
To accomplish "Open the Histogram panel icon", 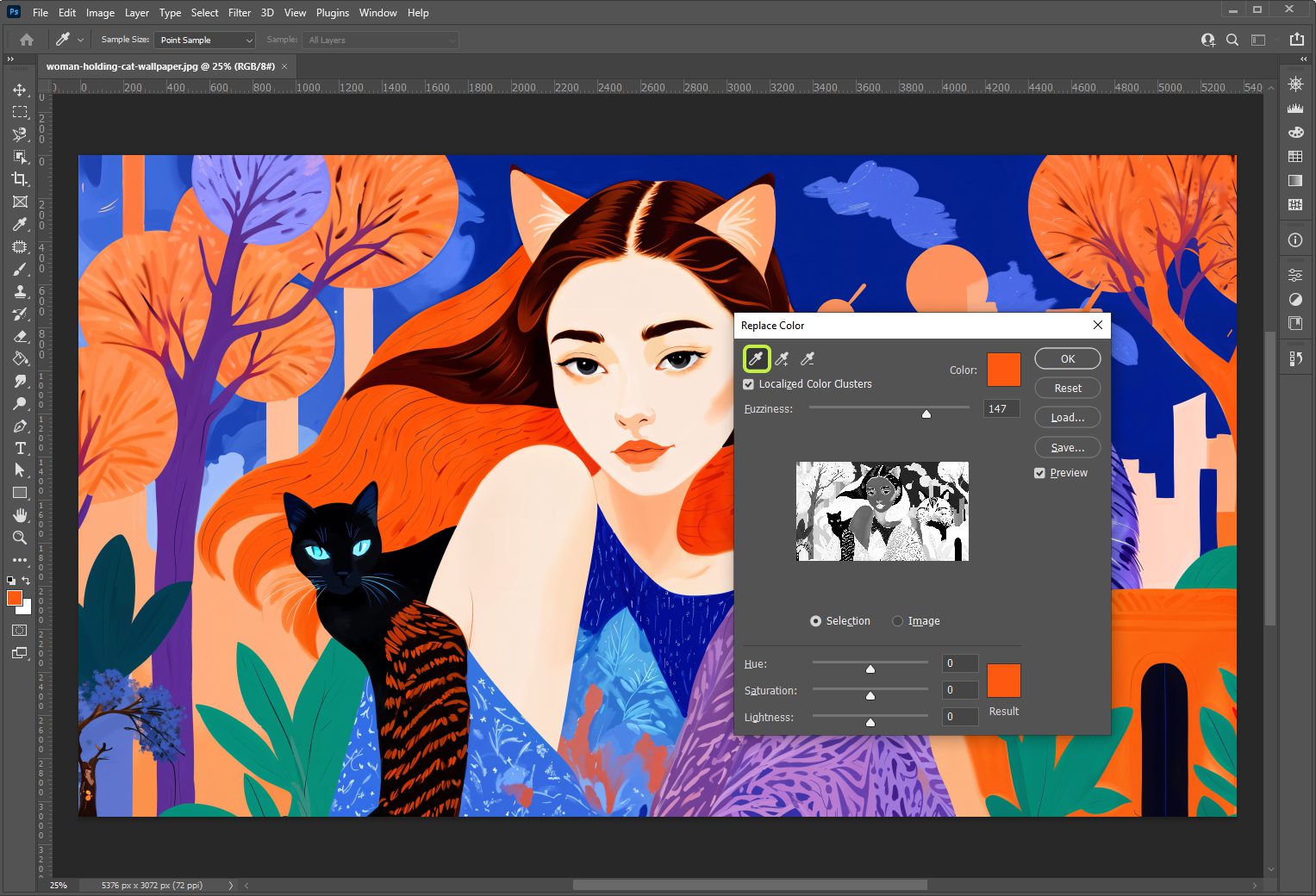I will pyautogui.click(x=1294, y=108).
